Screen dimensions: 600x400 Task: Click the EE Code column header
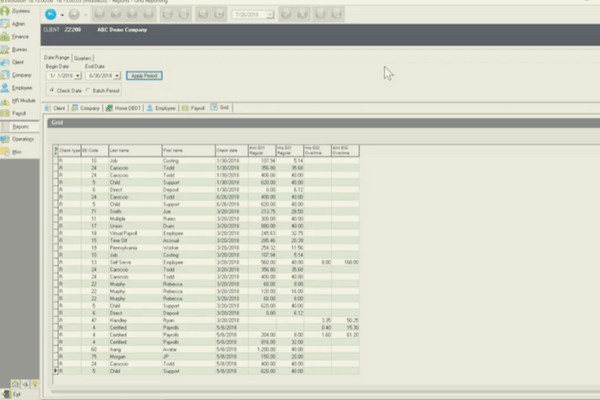pos(95,151)
